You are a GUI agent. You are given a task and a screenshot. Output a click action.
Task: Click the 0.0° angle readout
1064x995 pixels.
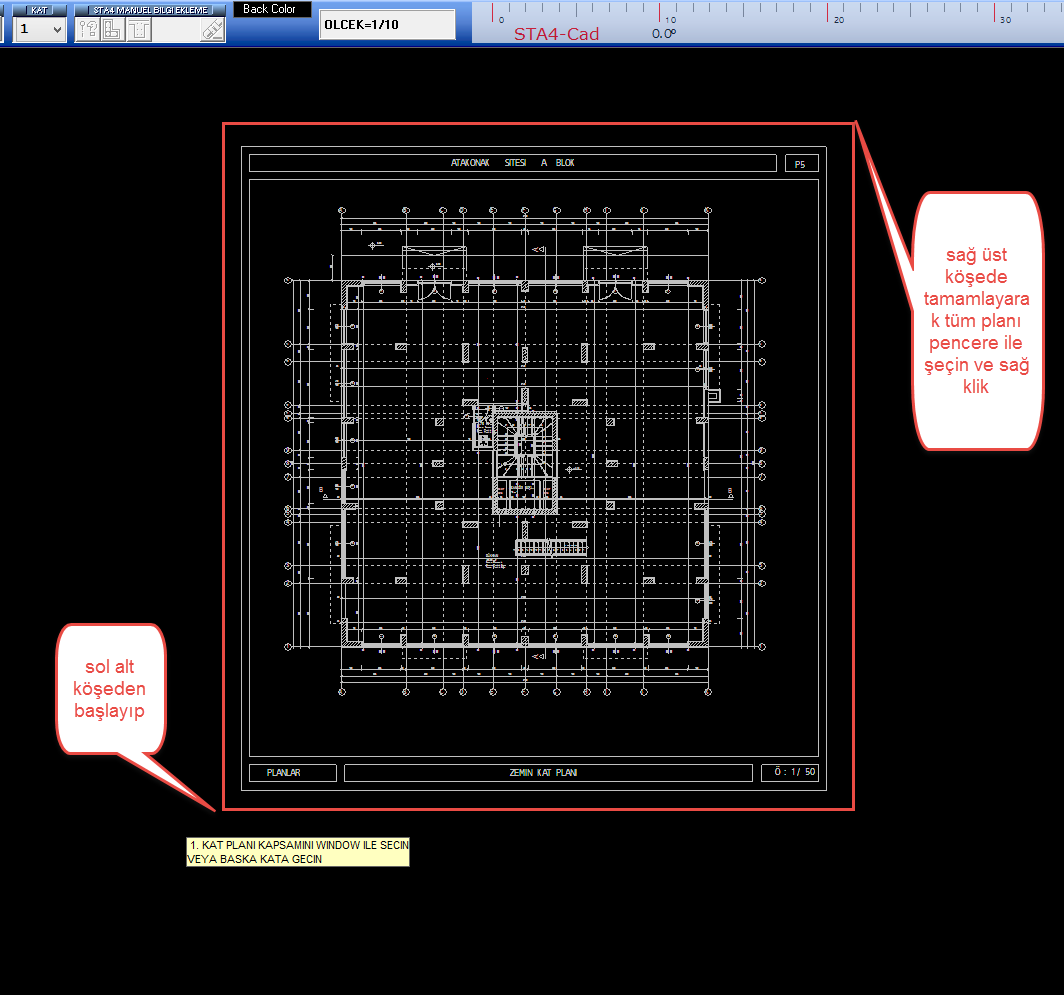[x=664, y=33]
